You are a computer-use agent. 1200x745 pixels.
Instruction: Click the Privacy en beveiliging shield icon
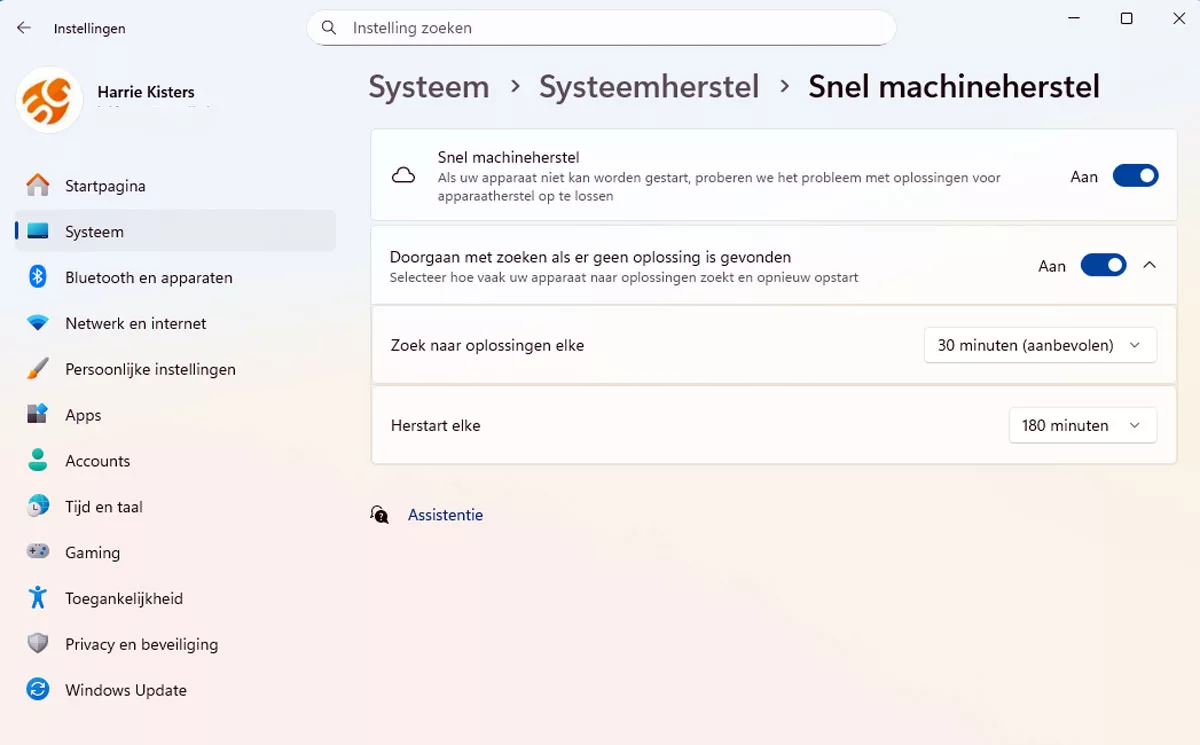pyautogui.click(x=38, y=644)
